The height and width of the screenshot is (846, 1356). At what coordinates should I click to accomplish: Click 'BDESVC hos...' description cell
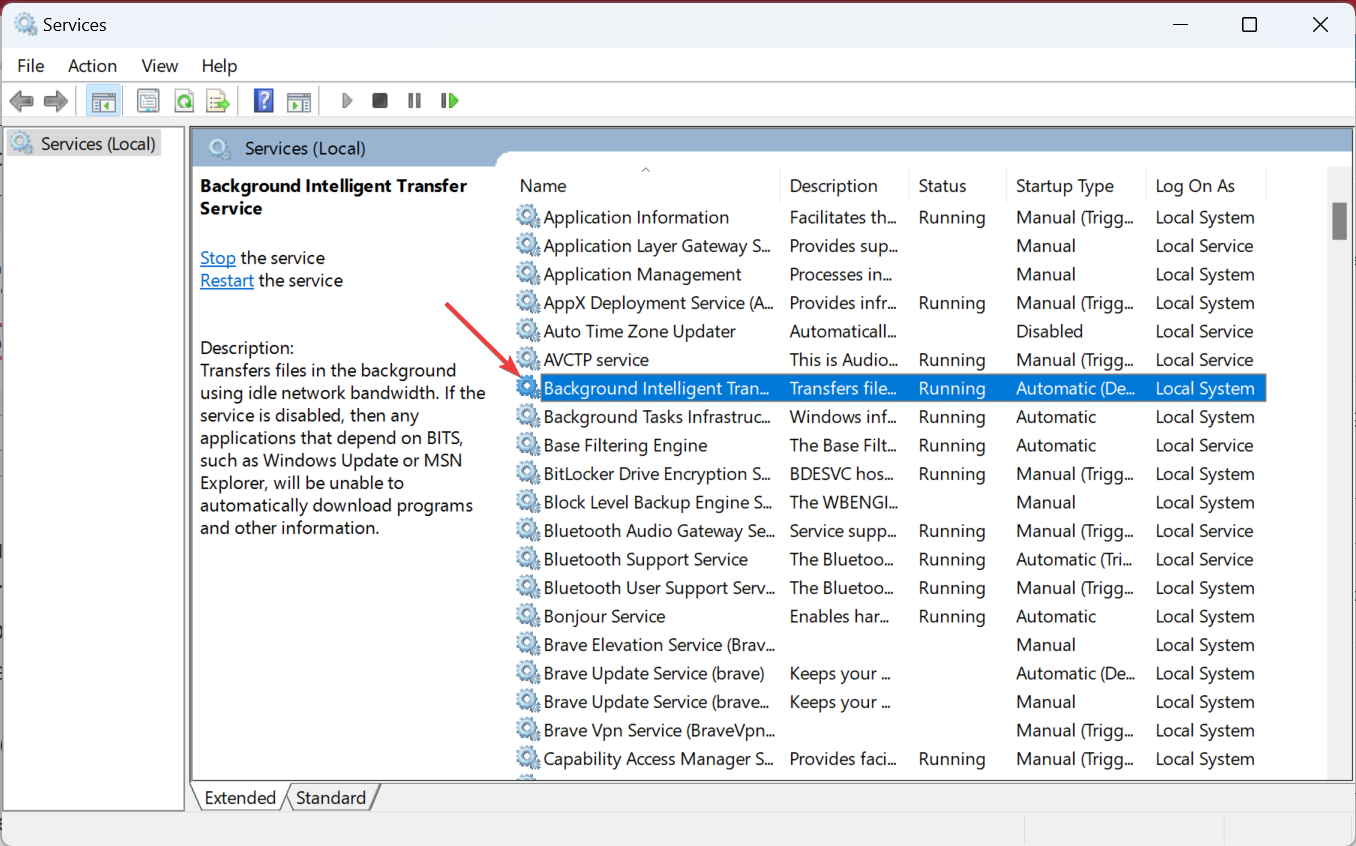tap(843, 474)
